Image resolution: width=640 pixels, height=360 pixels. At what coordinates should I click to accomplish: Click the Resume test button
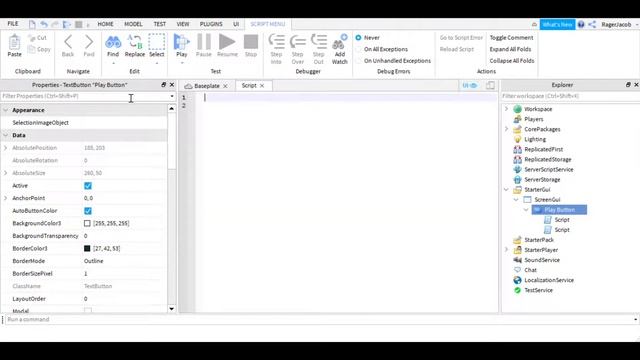227,45
